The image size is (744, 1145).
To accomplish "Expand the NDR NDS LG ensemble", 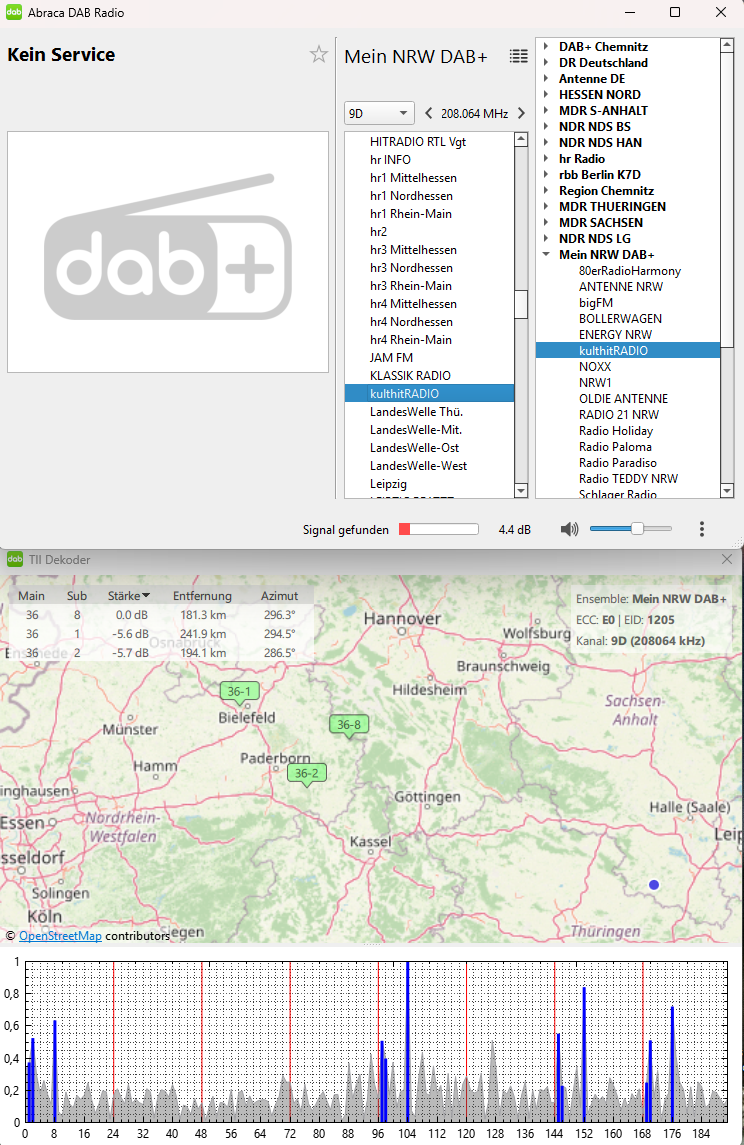I will pos(545,239).
